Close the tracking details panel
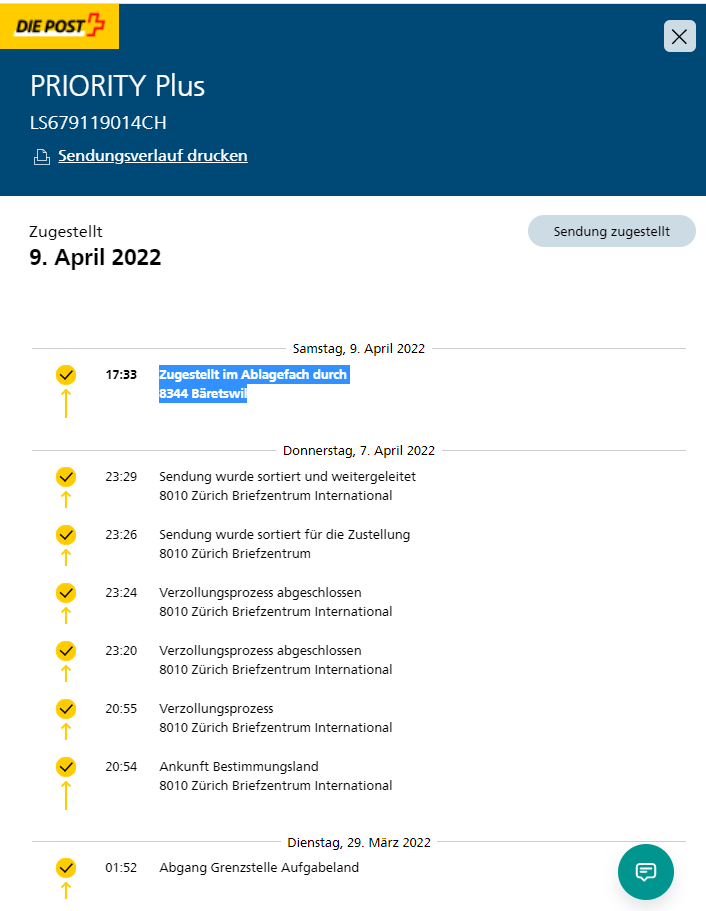706x911 pixels. point(679,37)
